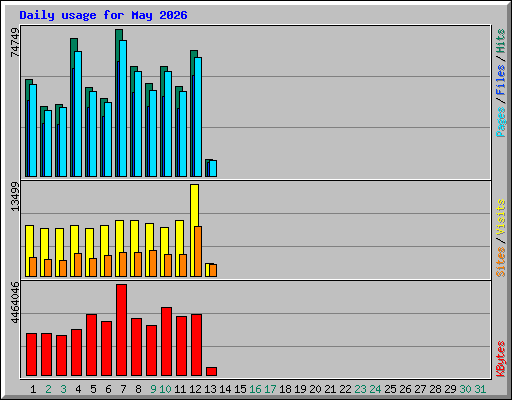Image resolution: width=512 pixels, height=400 pixels.
Task: Click green day 17 on the x-axis
Action: tap(270, 389)
